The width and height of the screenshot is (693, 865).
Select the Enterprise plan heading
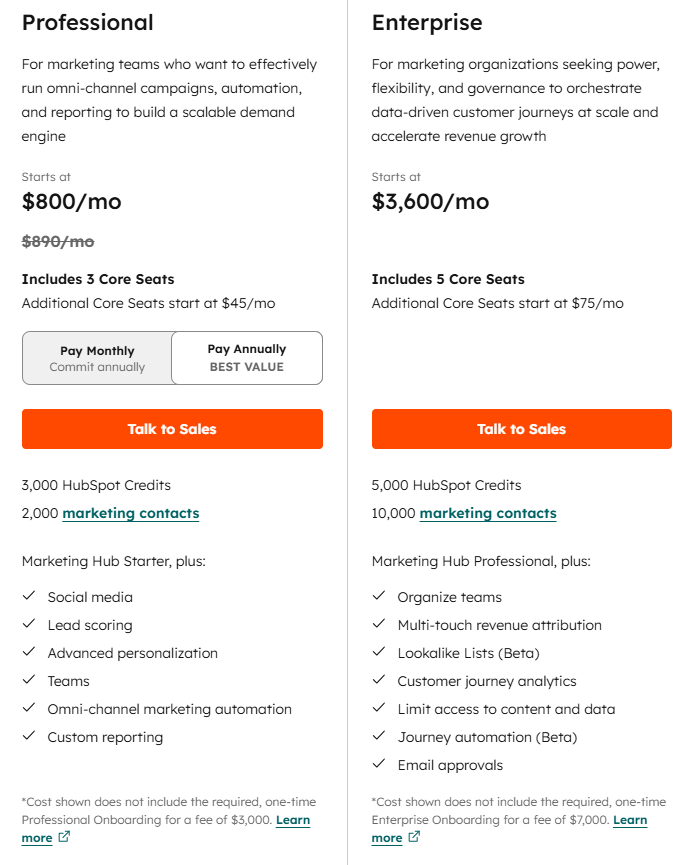click(x=427, y=22)
